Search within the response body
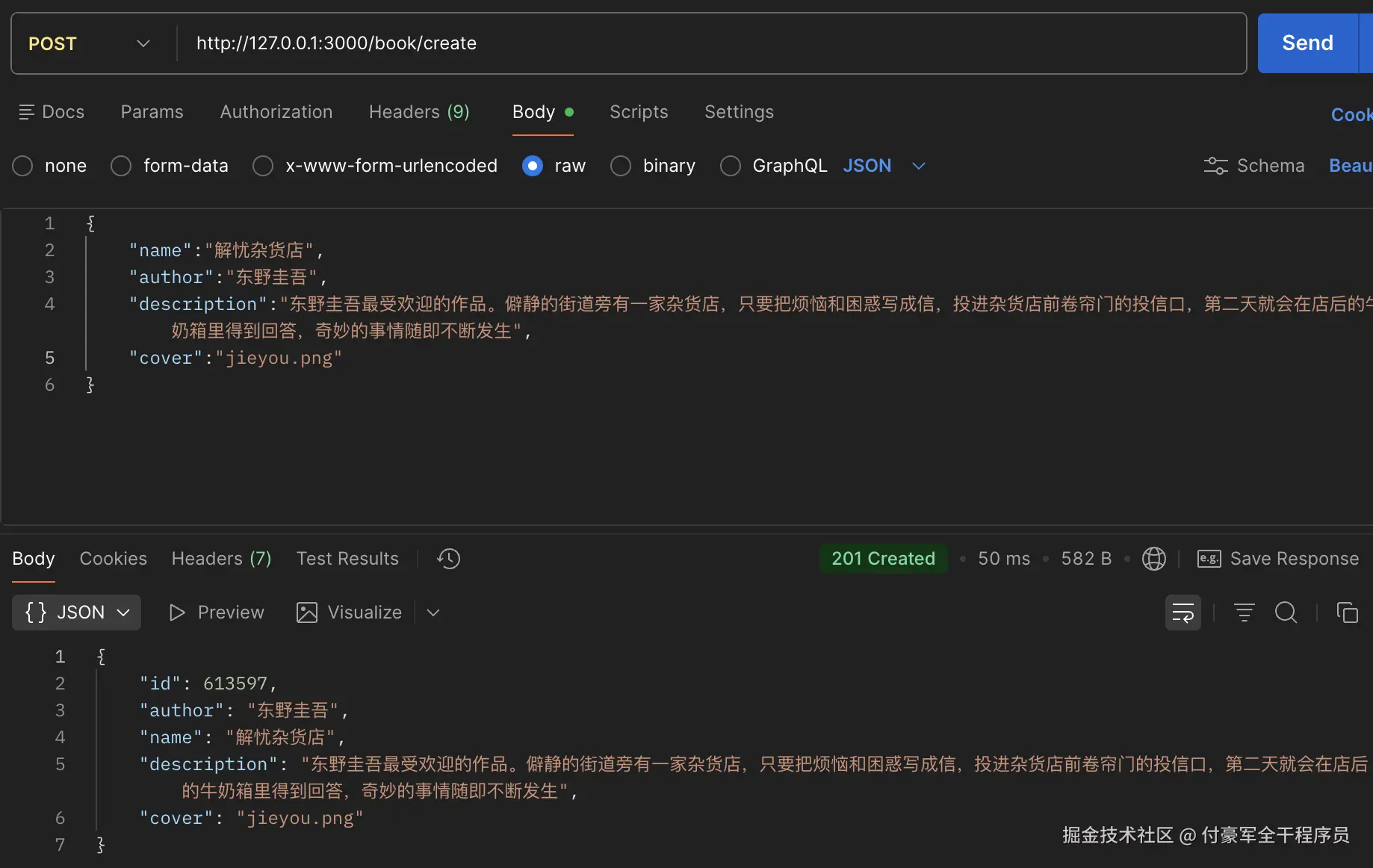1373x868 pixels. pyautogui.click(x=1286, y=613)
